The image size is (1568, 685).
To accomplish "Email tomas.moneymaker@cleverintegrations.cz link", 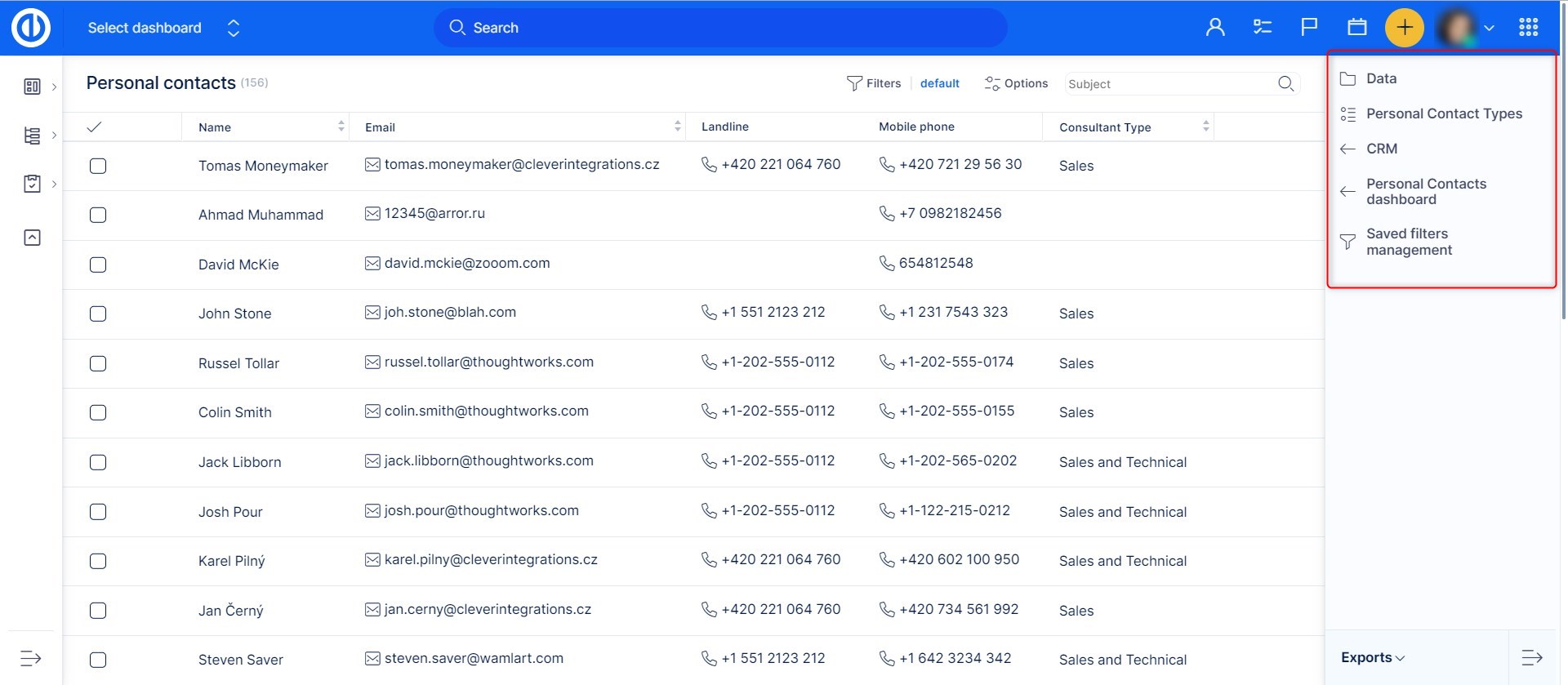I will pyautogui.click(x=521, y=164).
